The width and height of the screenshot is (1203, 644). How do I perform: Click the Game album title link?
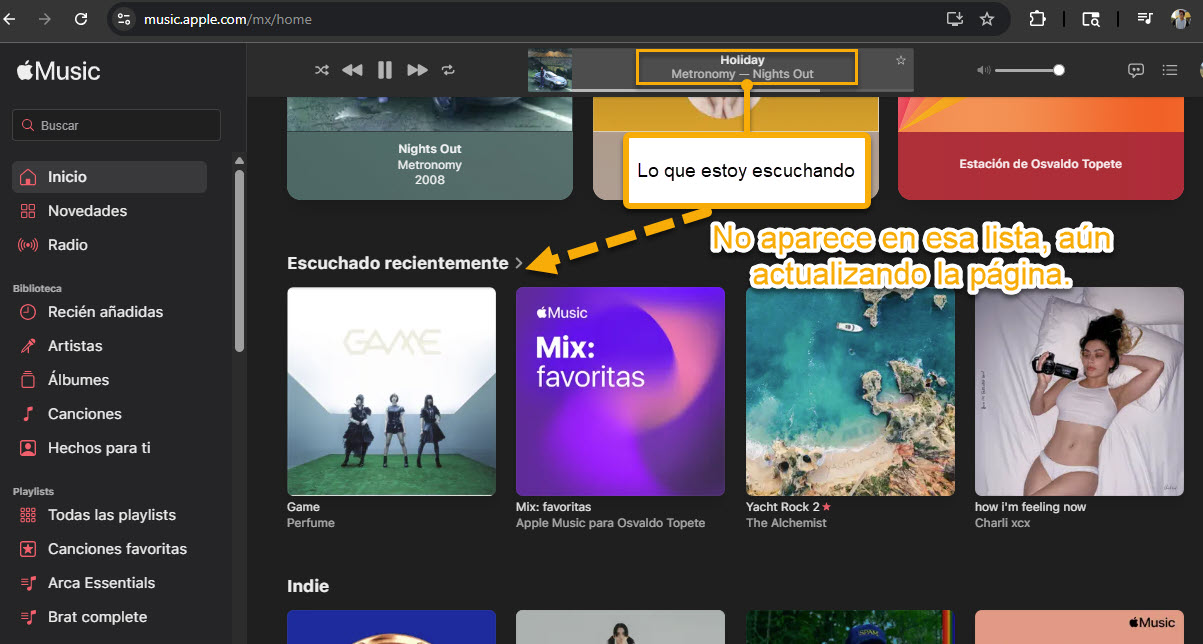pyautogui.click(x=303, y=507)
